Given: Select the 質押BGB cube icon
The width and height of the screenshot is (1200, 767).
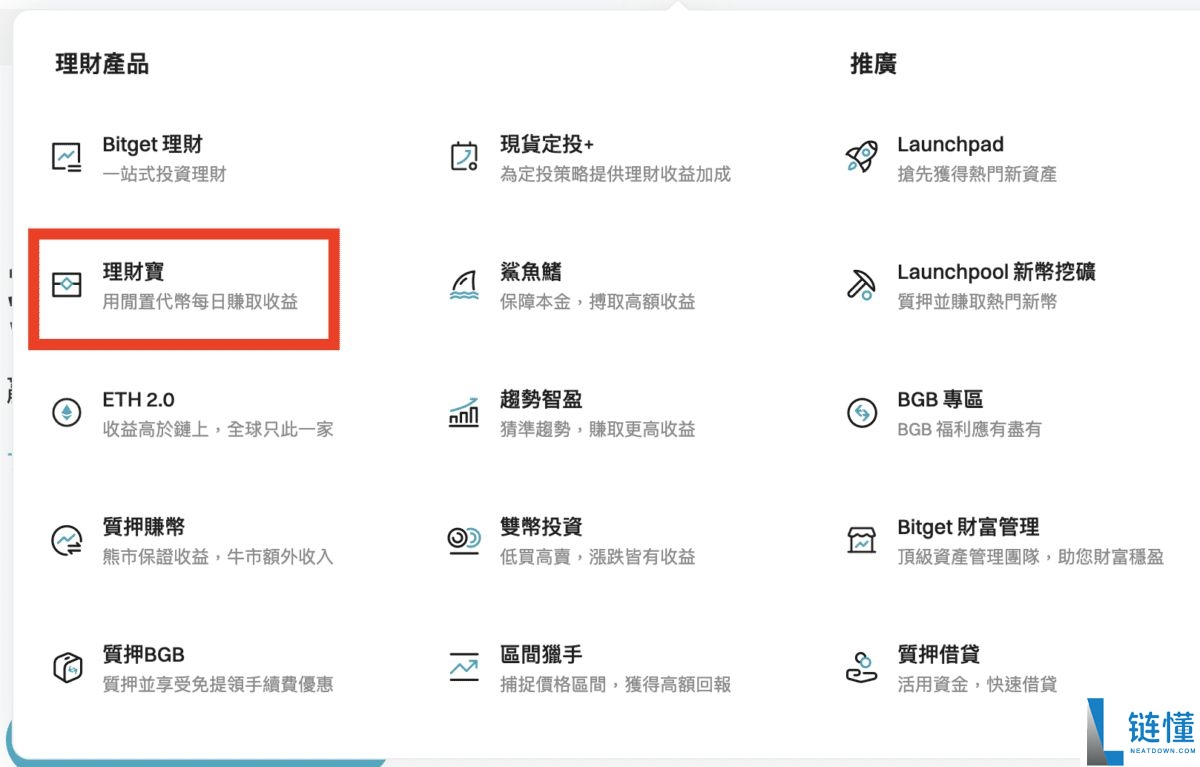Looking at the screenshot, I should click(x=66, y=668).
